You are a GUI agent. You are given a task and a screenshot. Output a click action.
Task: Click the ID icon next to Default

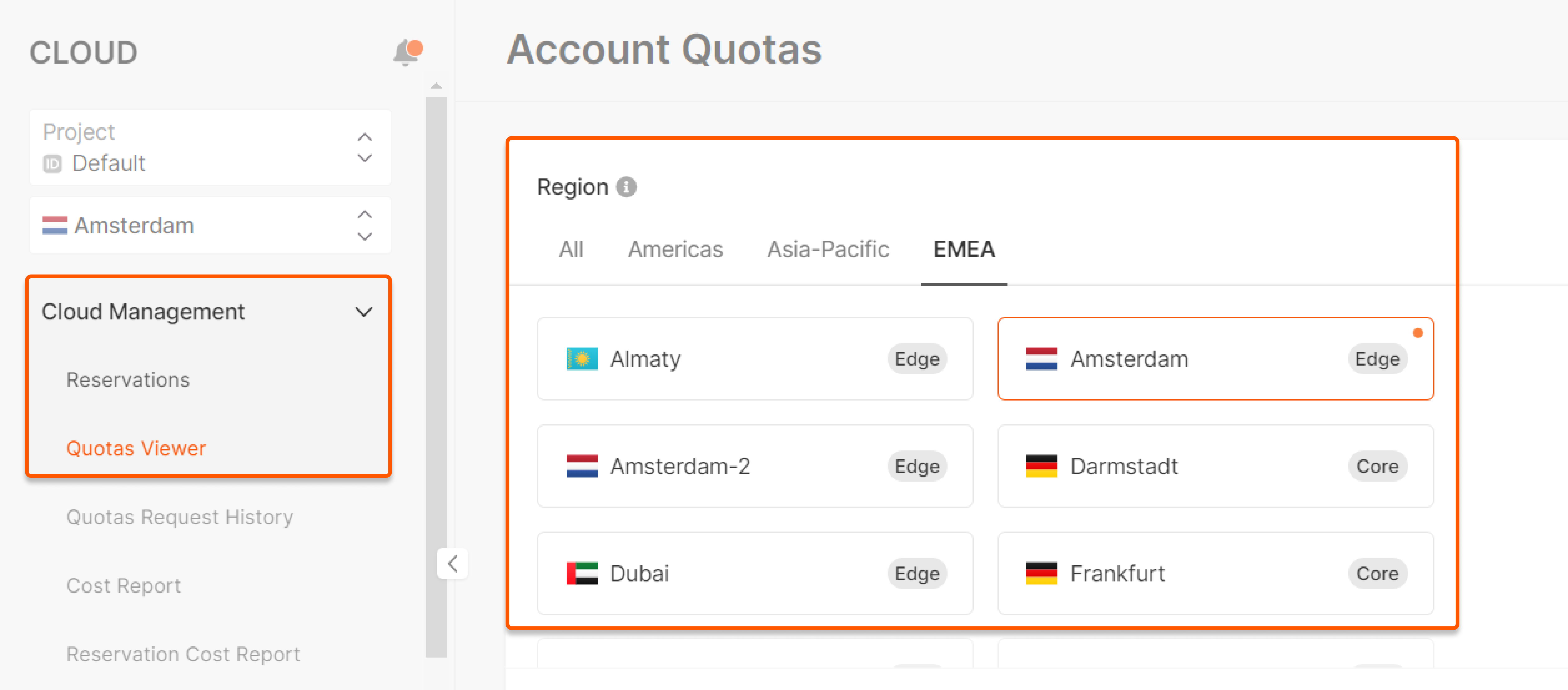tap(52, 164)
